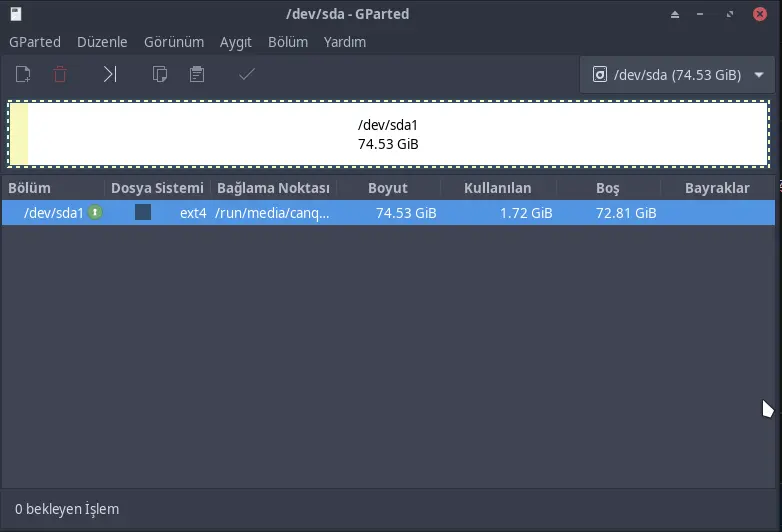Click the Bölüm column header

point(53,188)
